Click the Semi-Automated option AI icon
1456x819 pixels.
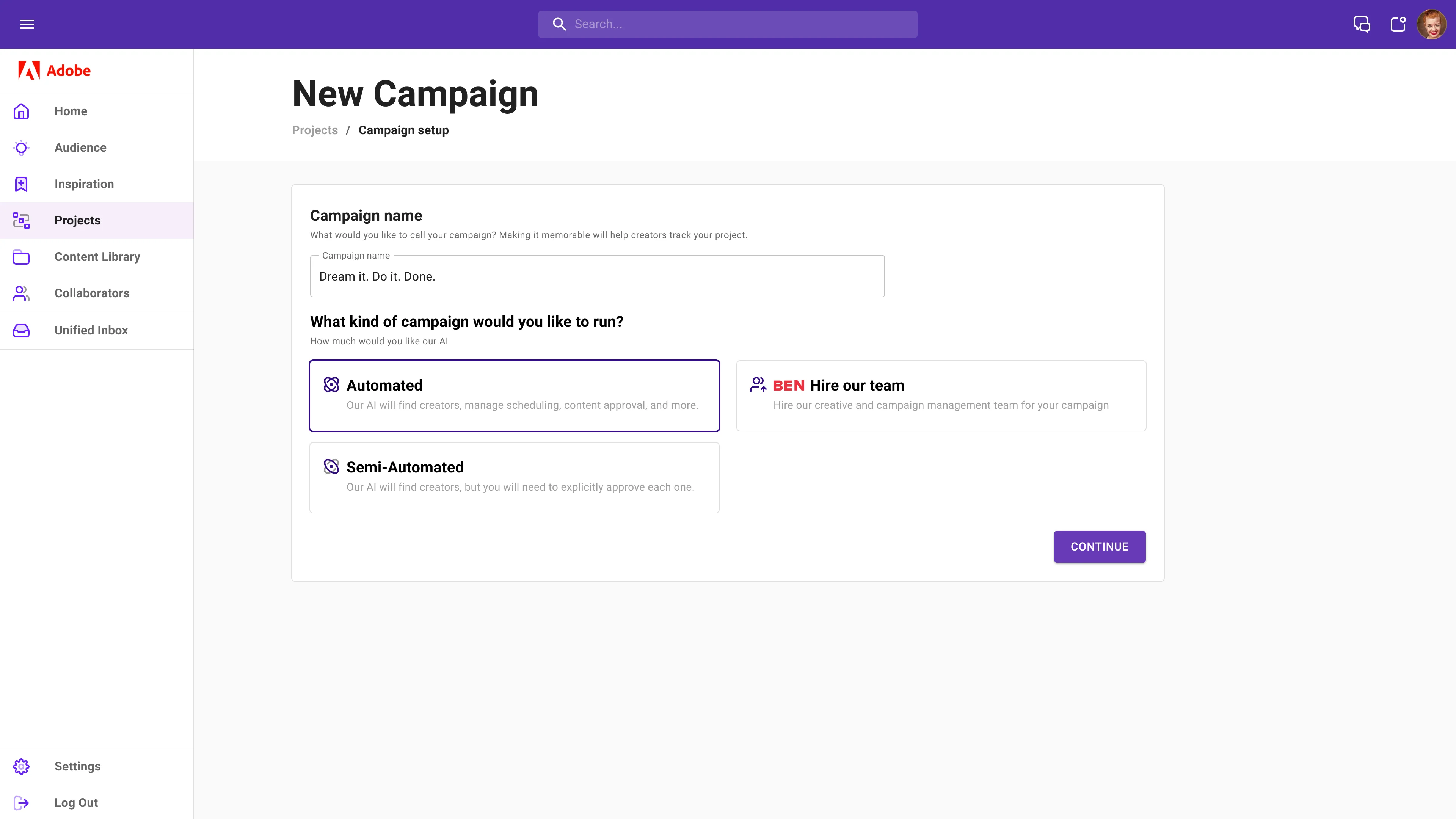point(331,466)
